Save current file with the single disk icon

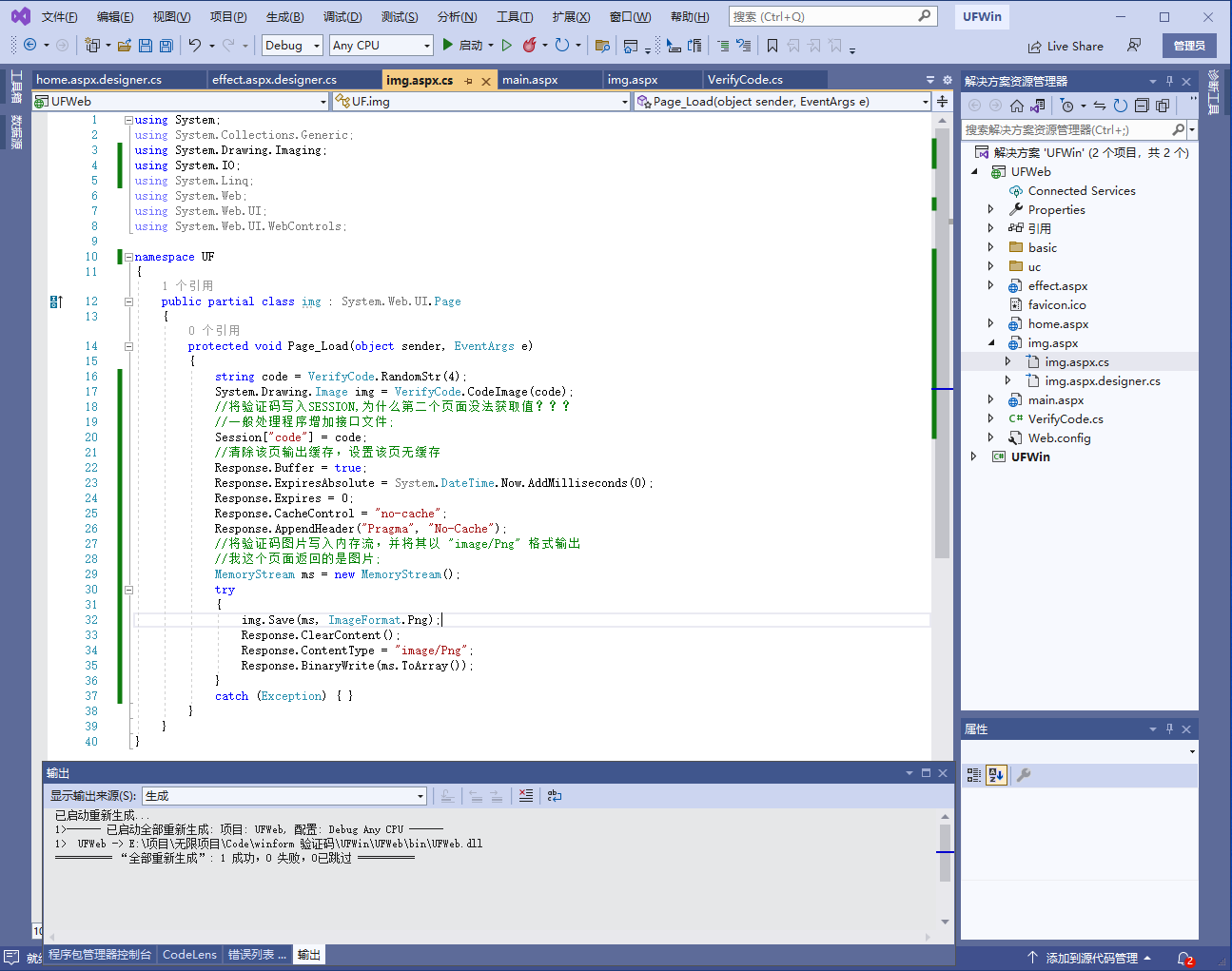tap(146, 45)
